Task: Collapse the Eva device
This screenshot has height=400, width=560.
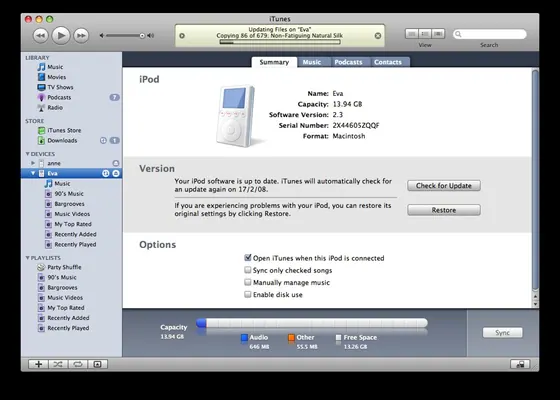Action: coord(33,174)
